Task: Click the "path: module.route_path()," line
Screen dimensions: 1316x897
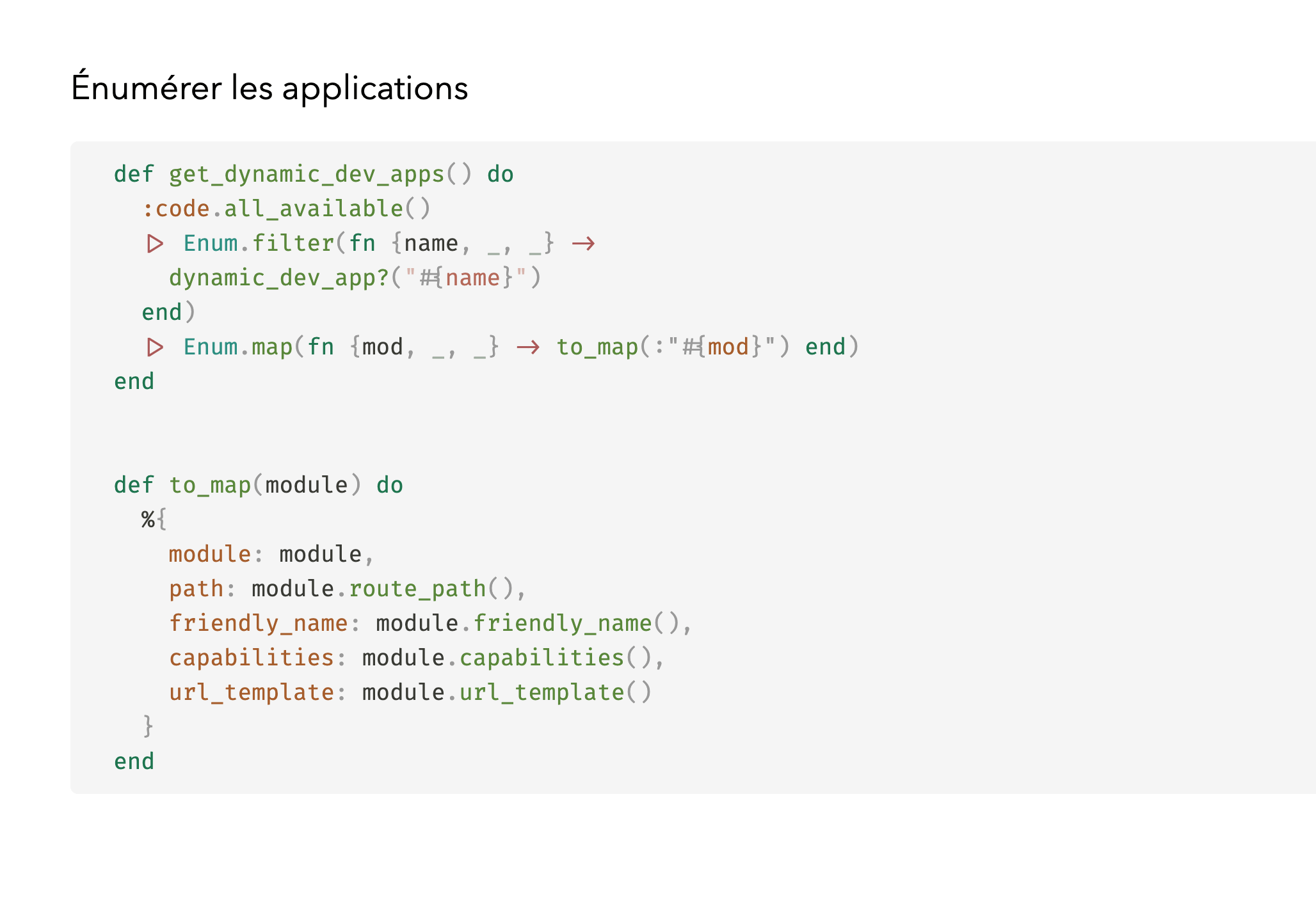Action: pos(348,589)
